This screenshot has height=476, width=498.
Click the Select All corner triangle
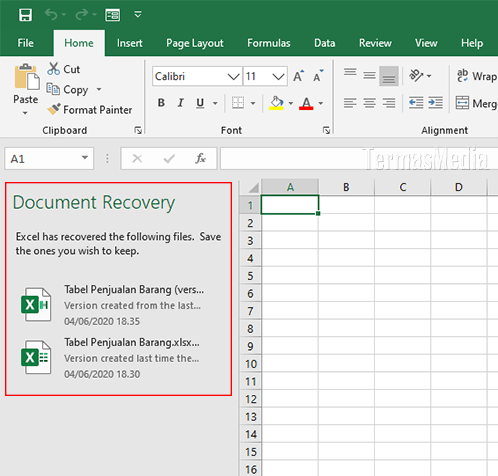coord(254,188)
